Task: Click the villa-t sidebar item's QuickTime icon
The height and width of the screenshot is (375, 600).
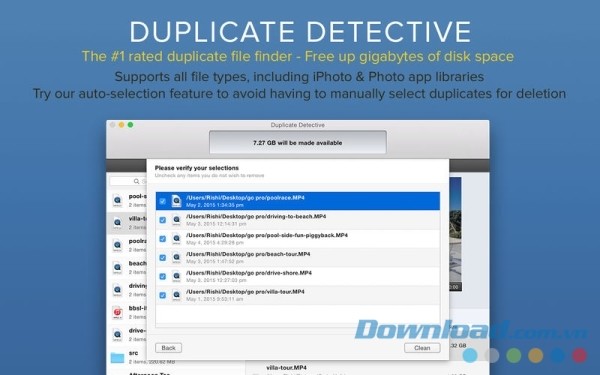Action: click(117, 222)
